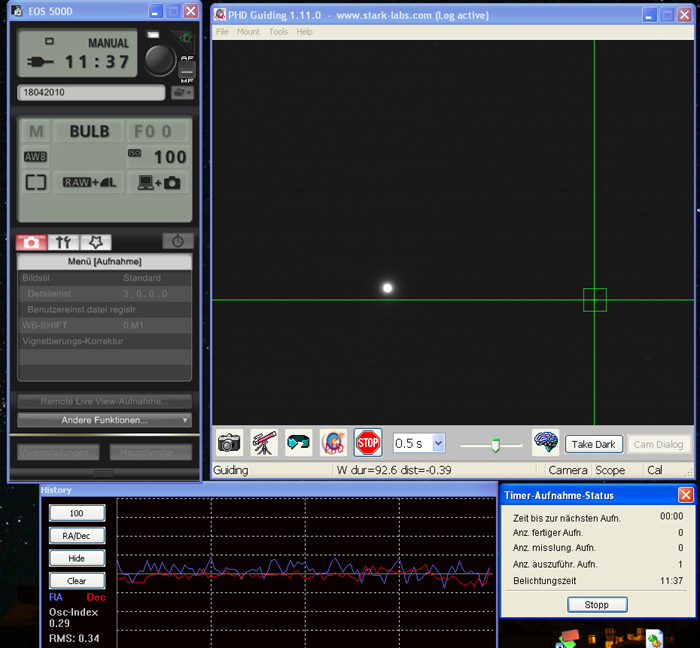
Task: Click the telescope connect icon
Action: click(264, 442)
